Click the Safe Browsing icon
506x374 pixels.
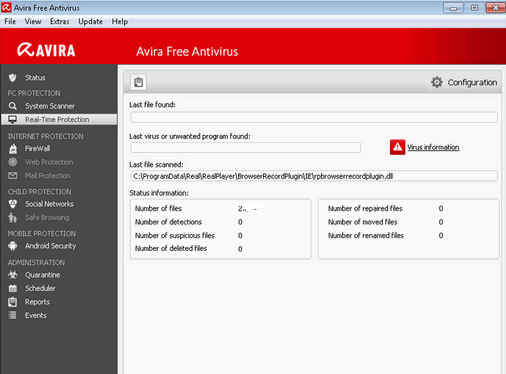click(13, 218)
